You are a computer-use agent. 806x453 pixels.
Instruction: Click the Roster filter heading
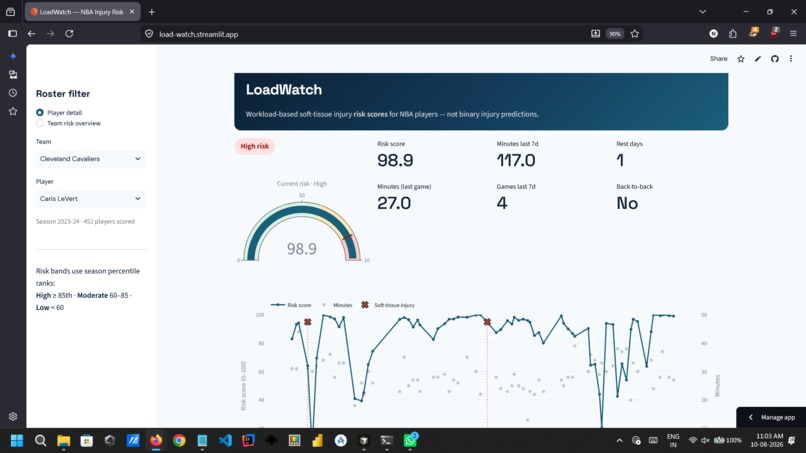click(63, 94)
